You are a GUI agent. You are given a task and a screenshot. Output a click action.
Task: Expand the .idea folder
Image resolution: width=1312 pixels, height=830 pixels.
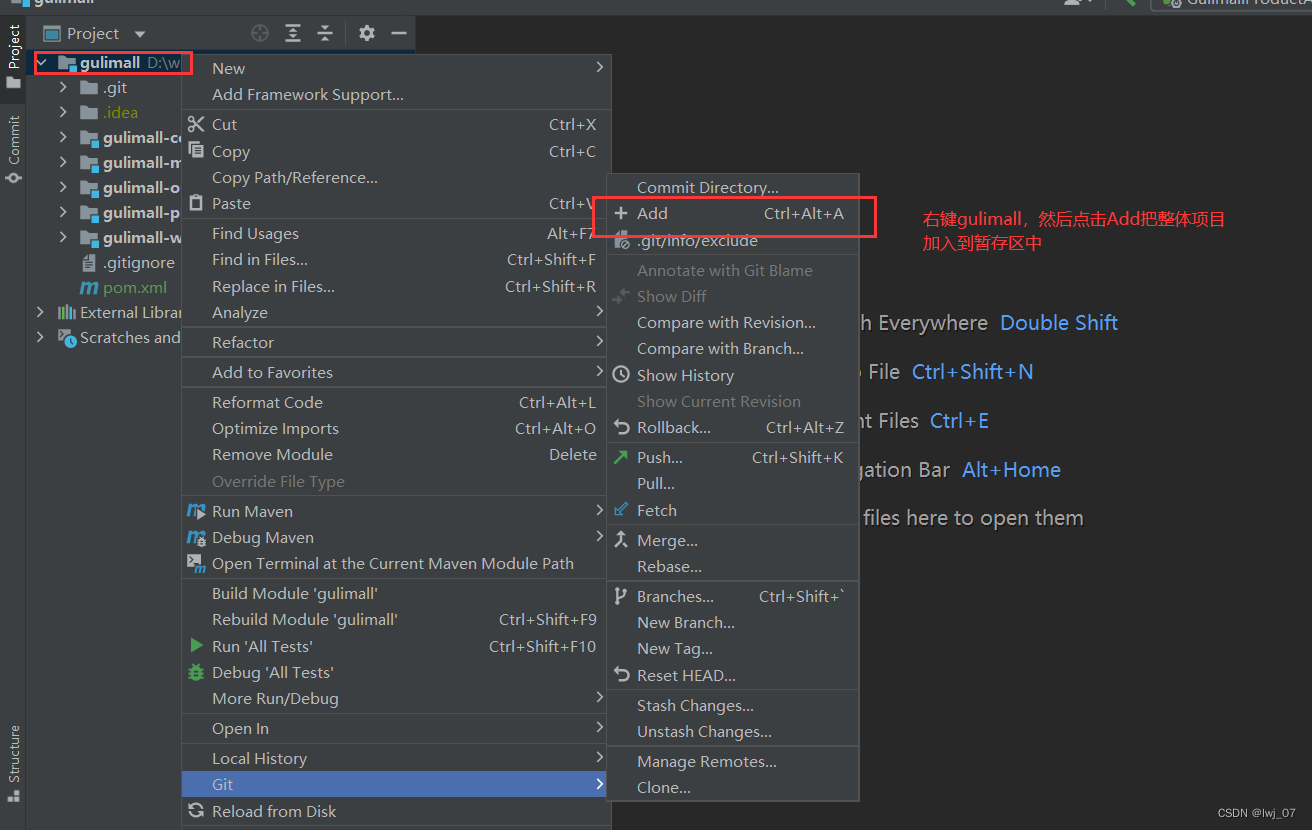pyautogui.click(x=63, y=113)
